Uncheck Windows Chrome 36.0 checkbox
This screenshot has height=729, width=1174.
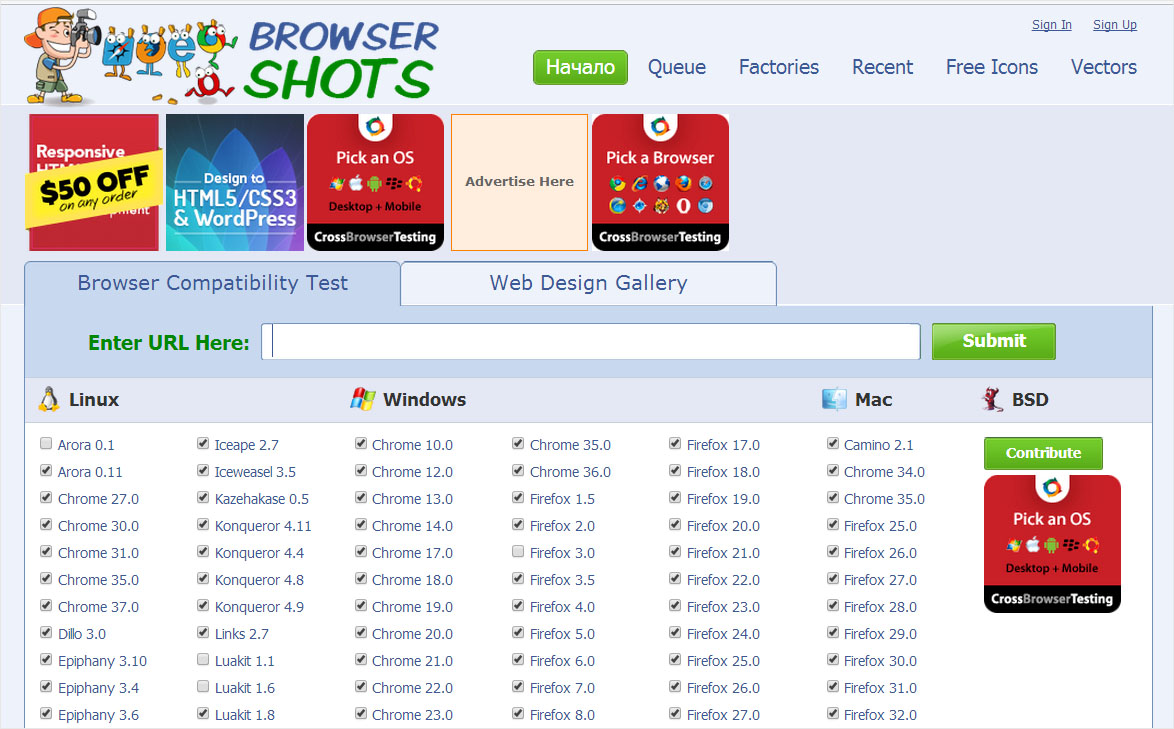point(518,471)
